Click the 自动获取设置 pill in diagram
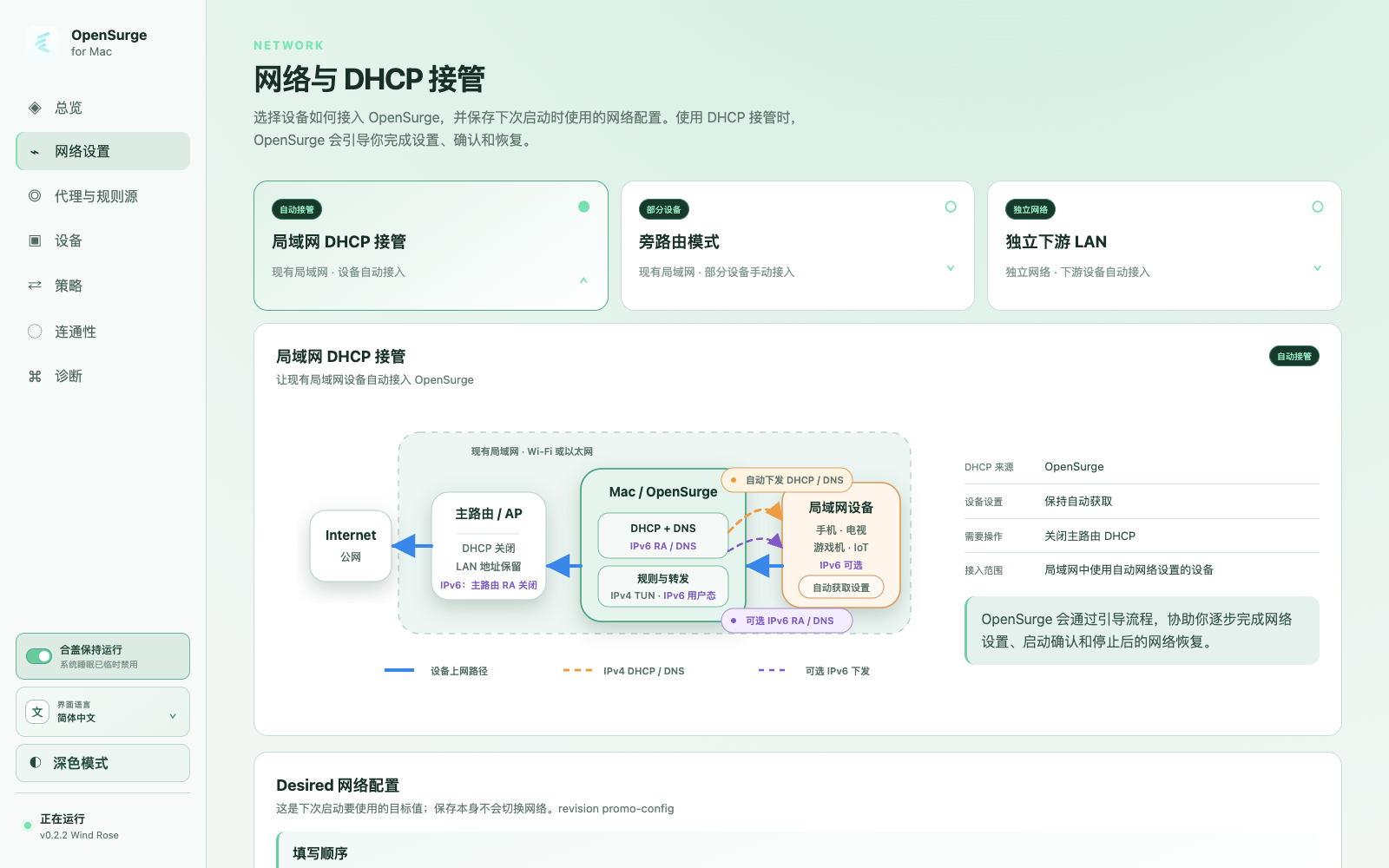1389x868 pixels. point(841,588)
